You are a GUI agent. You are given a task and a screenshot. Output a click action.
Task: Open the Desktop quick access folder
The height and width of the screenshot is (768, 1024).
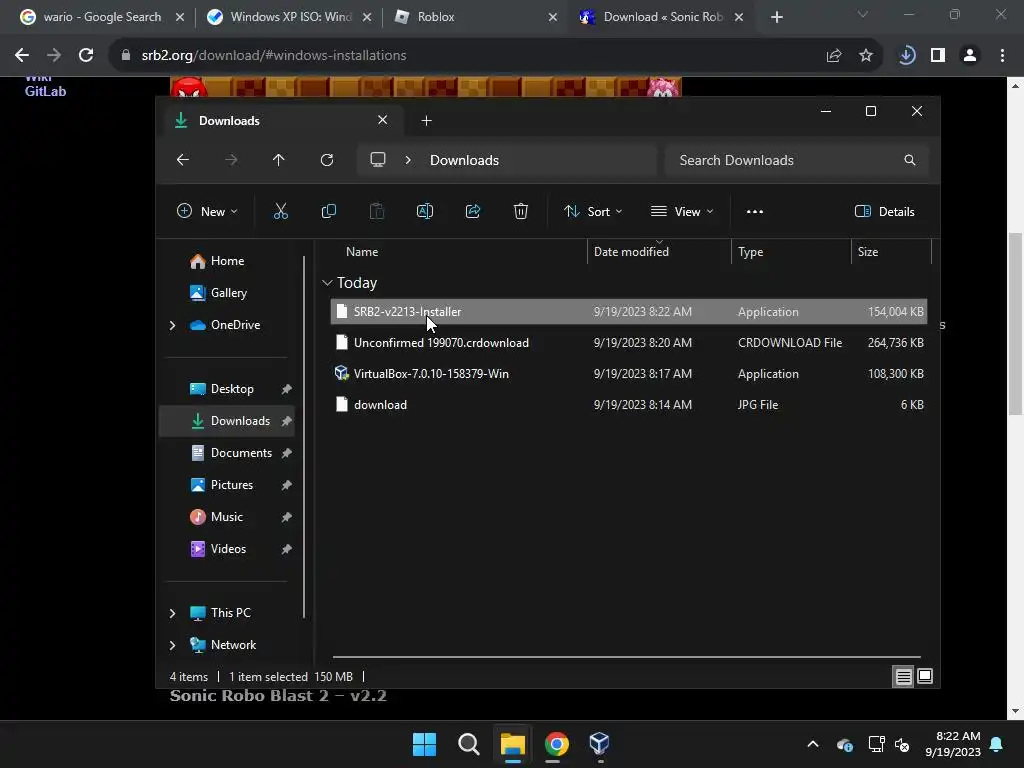(x=227, y=389)
